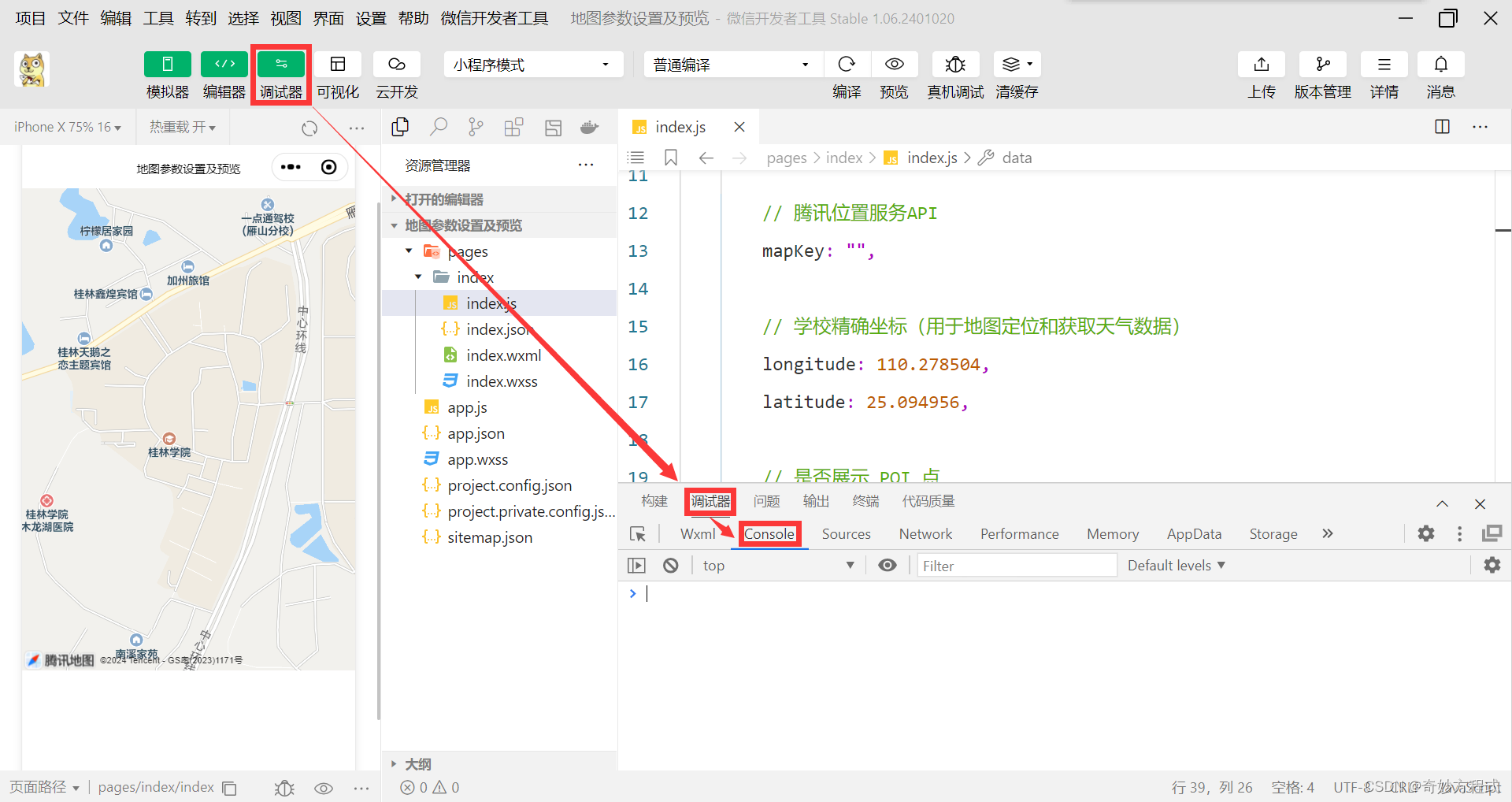Open the page path (页面路径) dropdown

click(44, 787)
